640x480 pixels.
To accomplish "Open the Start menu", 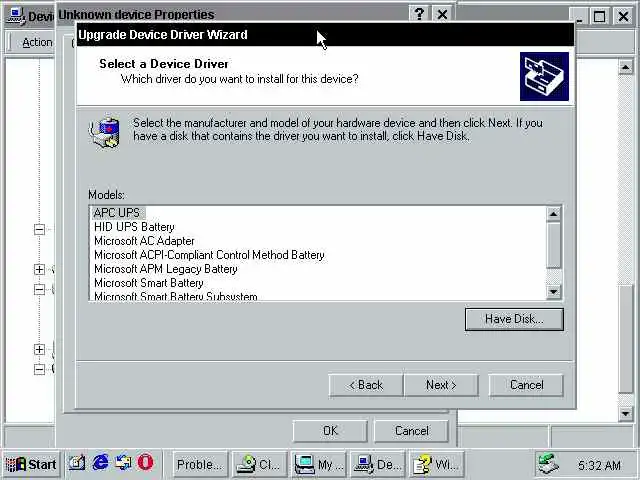I will (31, 464).
